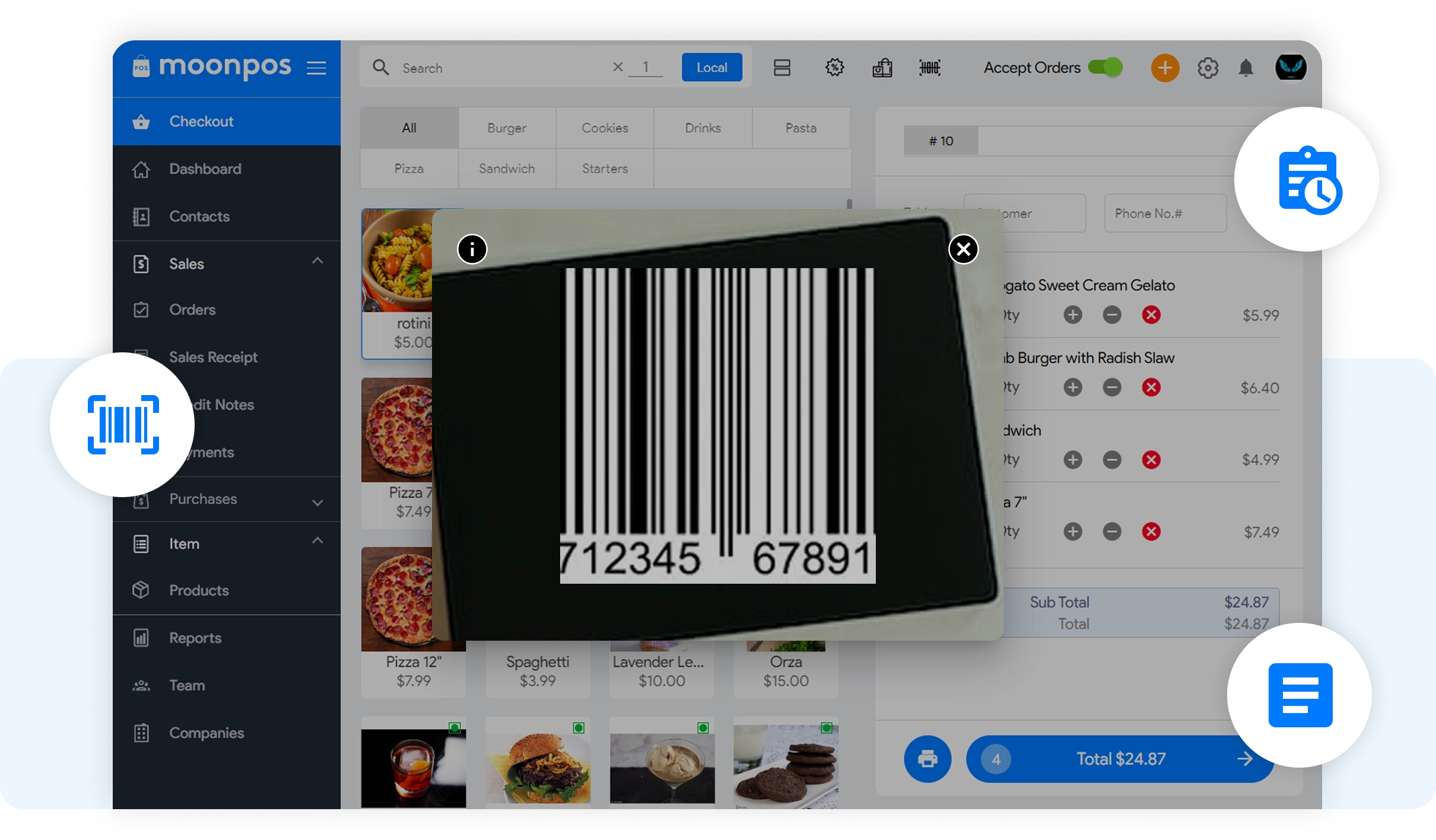
Task: Open Dashboard from the sidebar
Action: pyautogui.click(x=205, y=169)
